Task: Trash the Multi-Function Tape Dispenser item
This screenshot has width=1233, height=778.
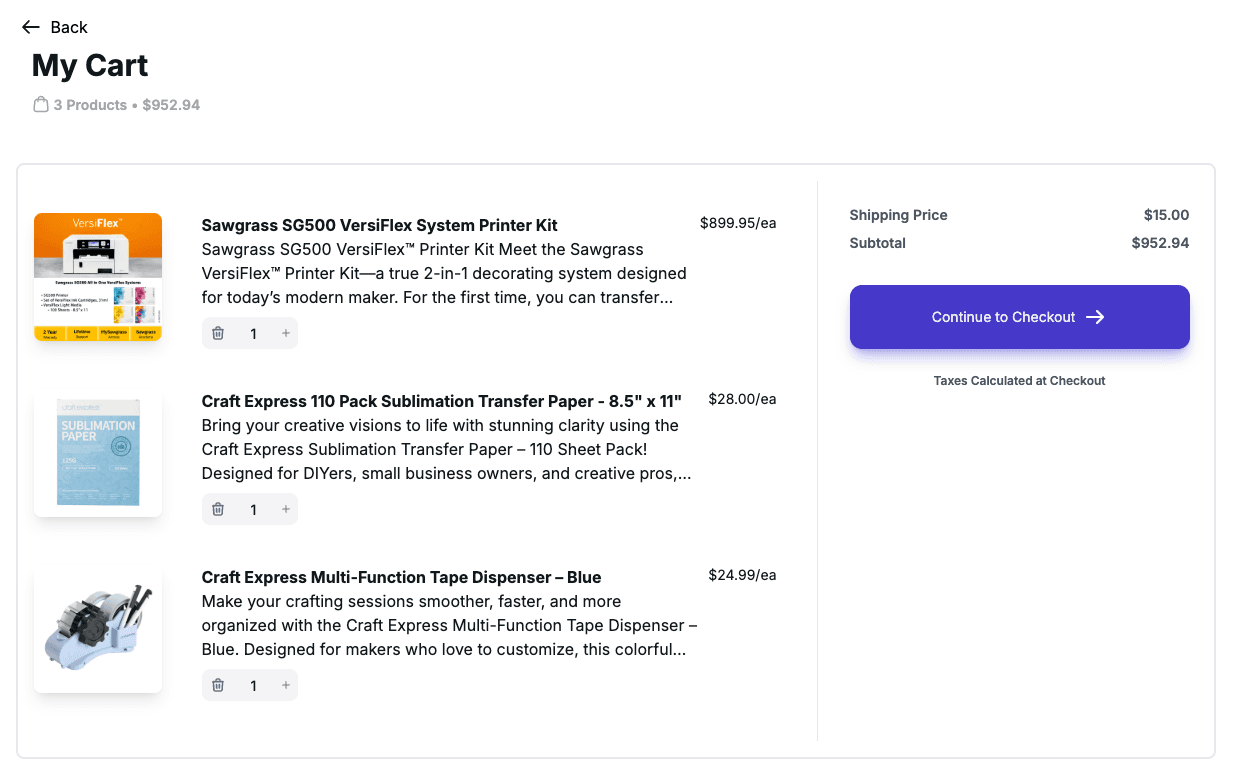Action: 218,685
